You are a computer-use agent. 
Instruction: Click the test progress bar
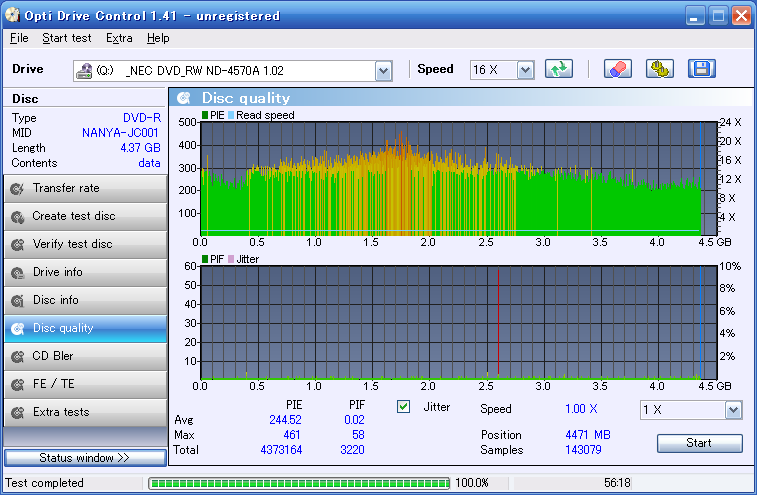(298, 483)
